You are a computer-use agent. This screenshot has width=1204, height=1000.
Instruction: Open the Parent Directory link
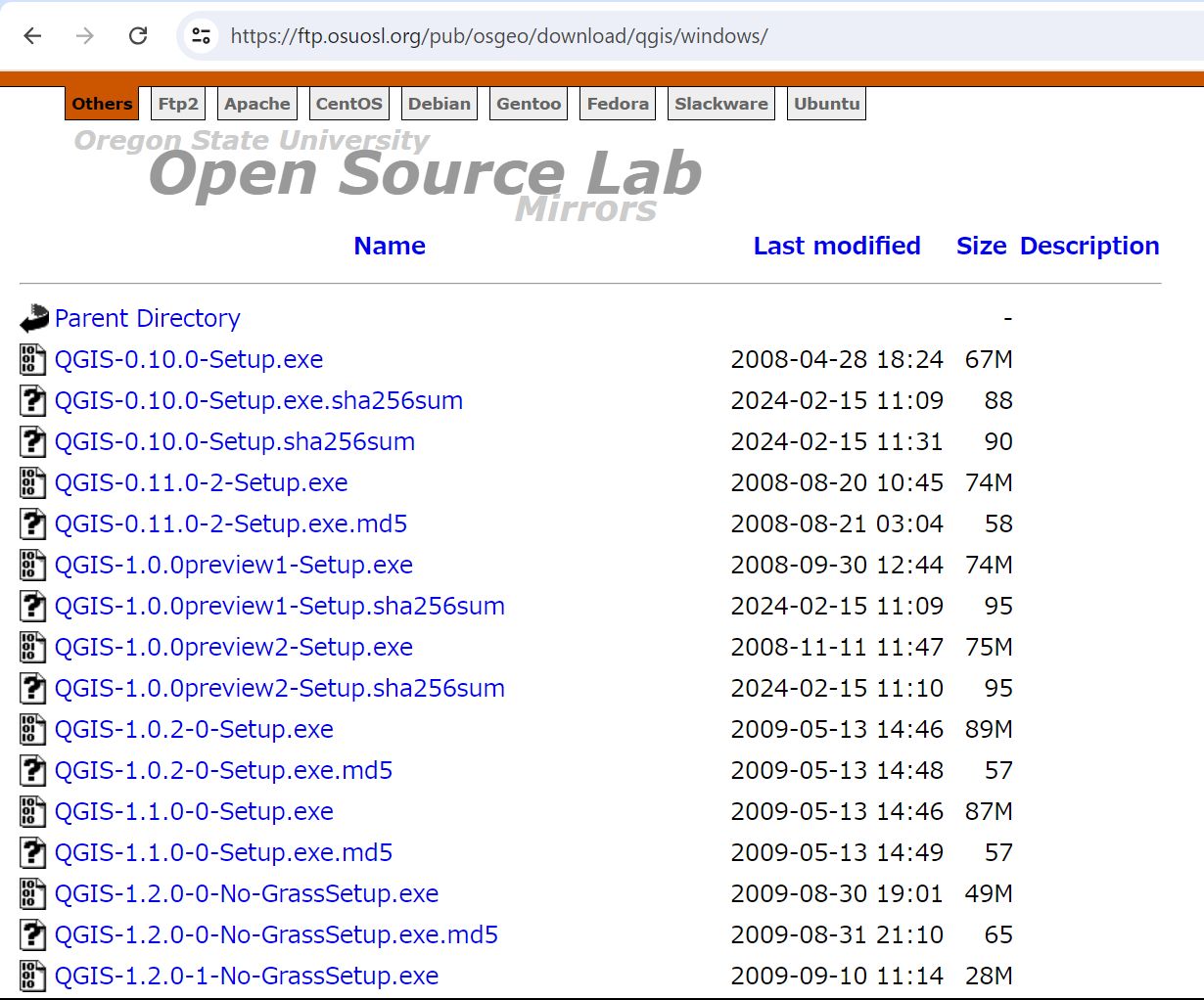[x=147, y=319]
